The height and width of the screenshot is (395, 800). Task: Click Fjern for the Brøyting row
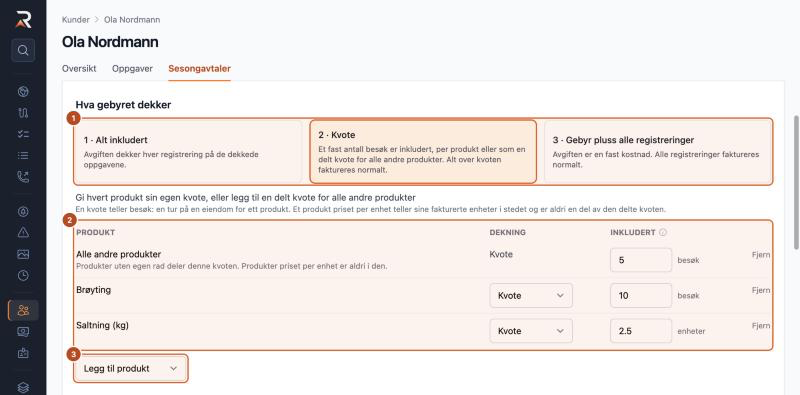click(761, 290)
